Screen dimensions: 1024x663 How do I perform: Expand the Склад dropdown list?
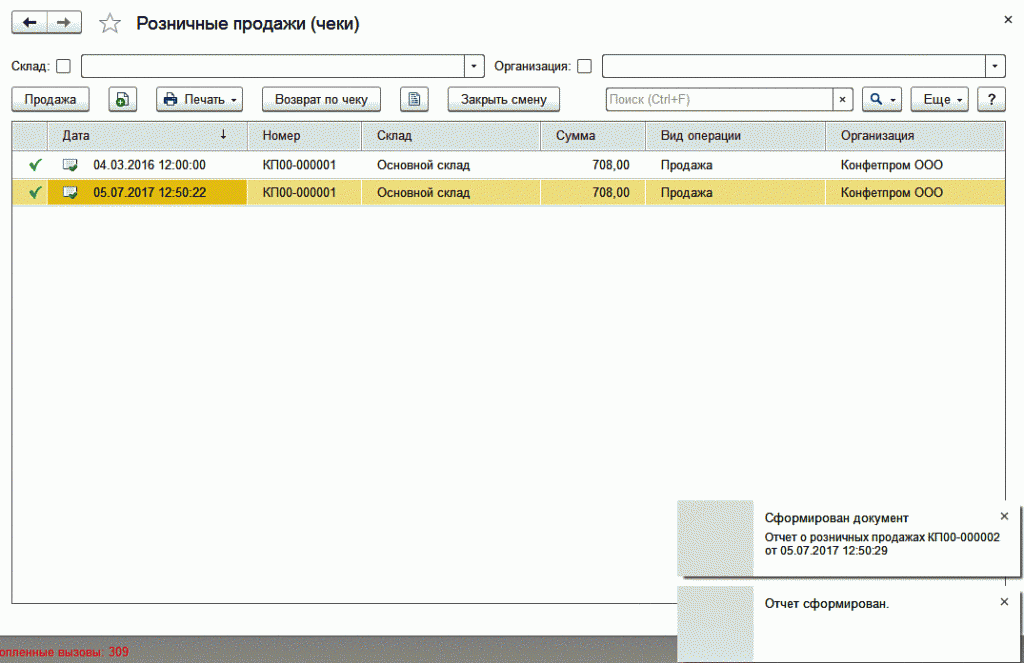tap(474, 66)
